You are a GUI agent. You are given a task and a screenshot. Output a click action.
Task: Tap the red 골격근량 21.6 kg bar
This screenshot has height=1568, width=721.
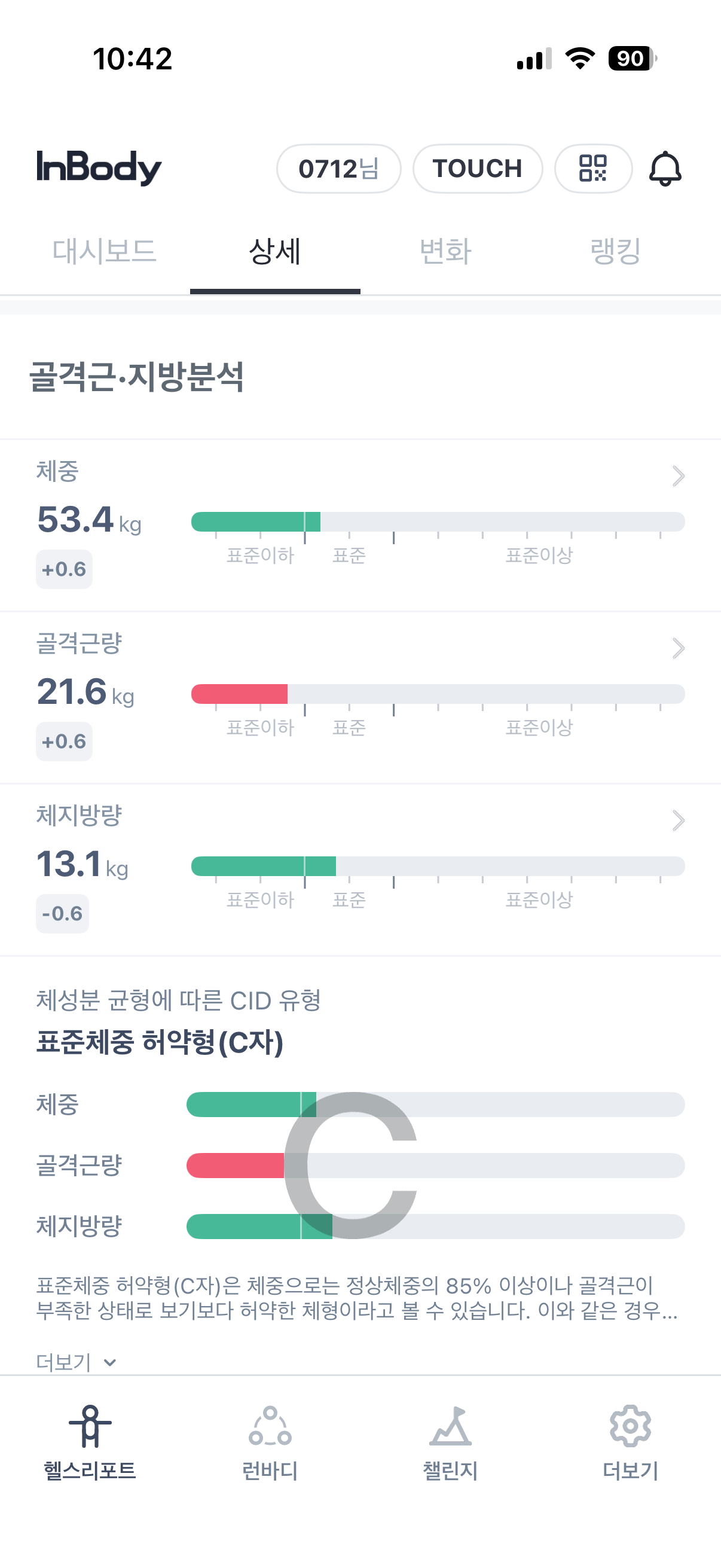click(239, 694)
